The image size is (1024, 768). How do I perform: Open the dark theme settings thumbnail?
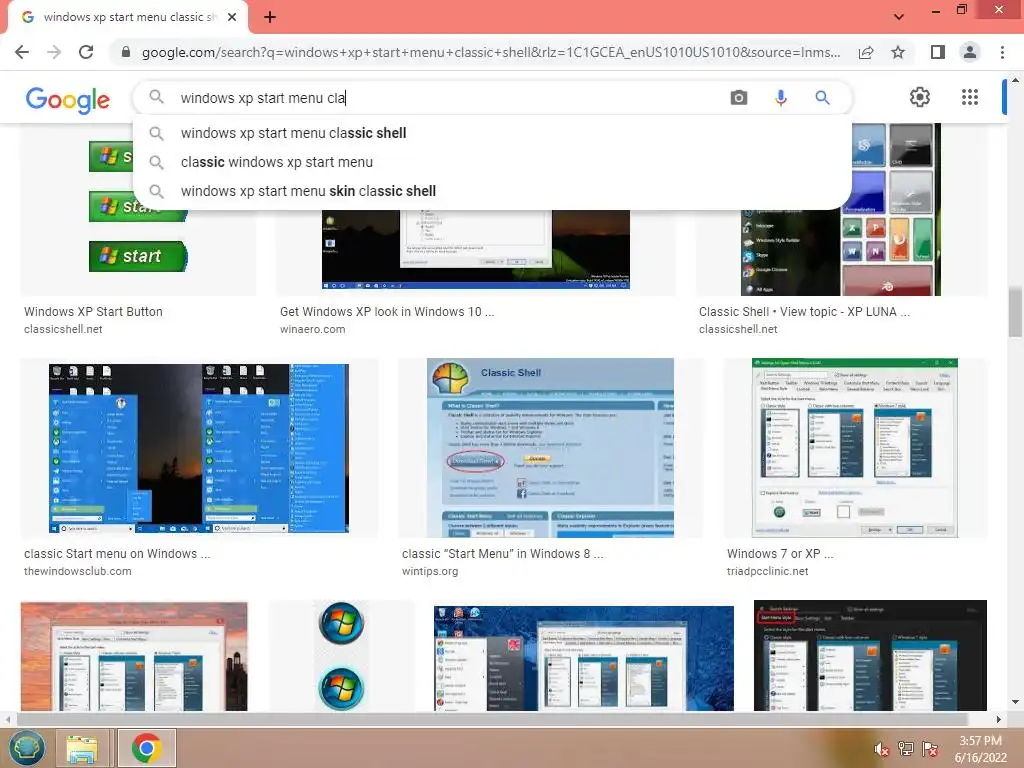click(870, 656)
